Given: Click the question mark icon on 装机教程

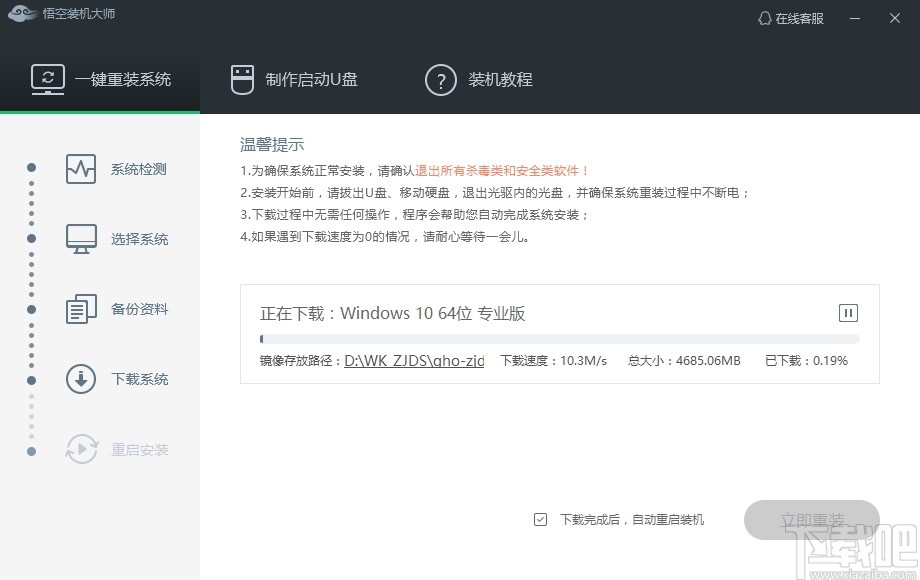Looking at the screenshot, I should (x=441, y=80).
